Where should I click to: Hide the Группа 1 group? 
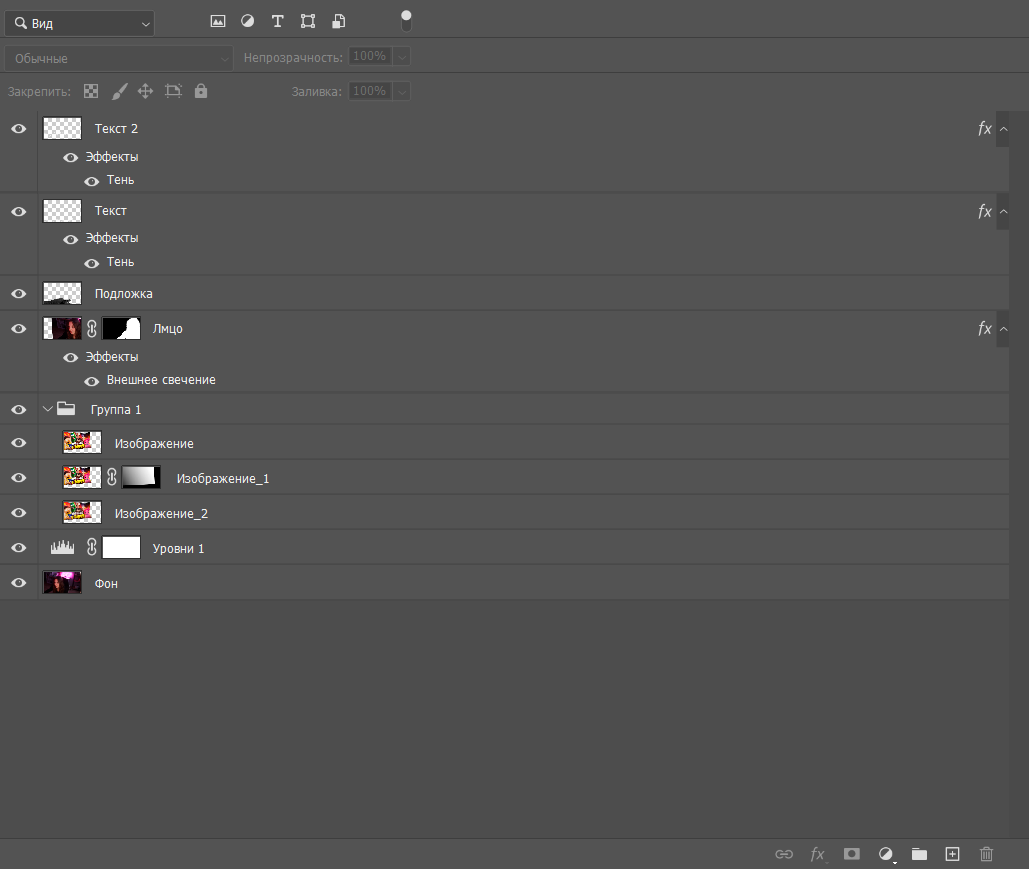pyautogui.click(x=19, y=410)
